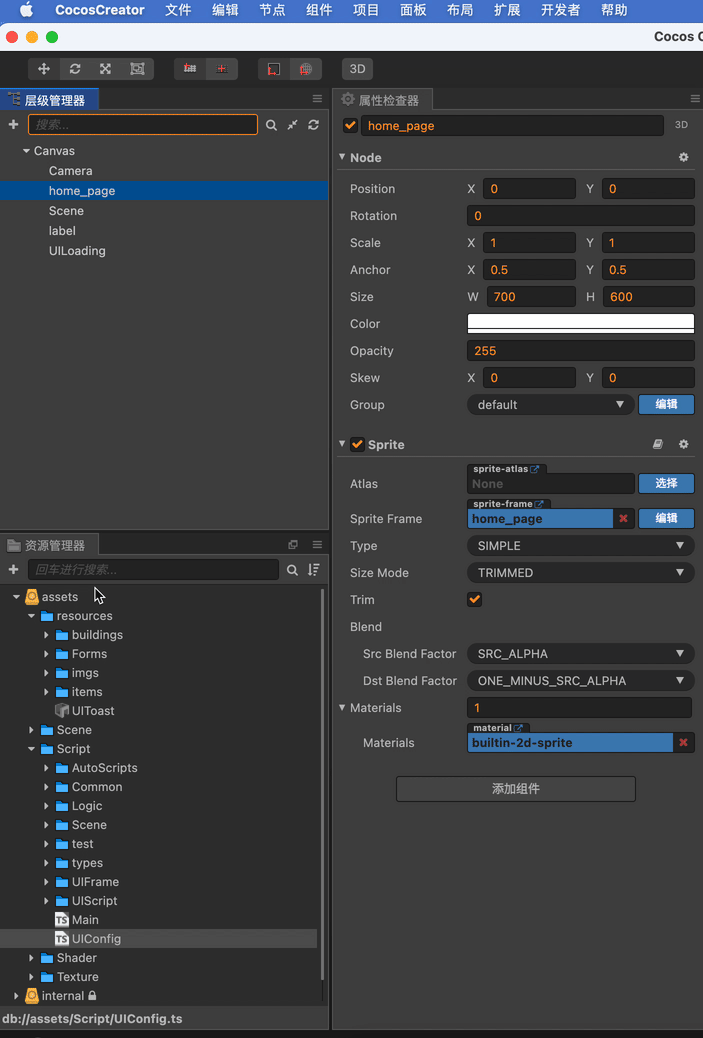Expand the internal database folder
The width and height of the screenshot is (703, 1038).
click(x=17, y=996)
